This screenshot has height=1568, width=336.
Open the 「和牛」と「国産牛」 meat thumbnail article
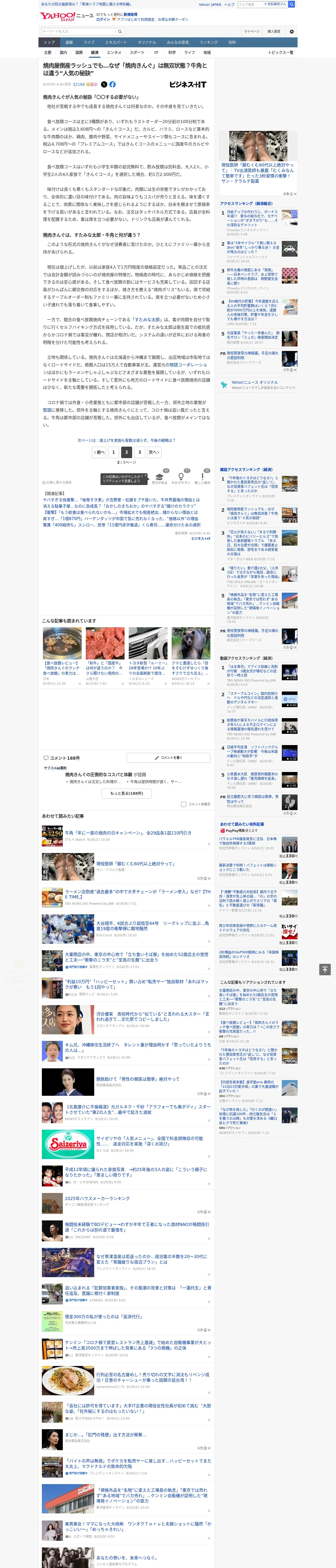pyautogui.click(x=105, y=644)
